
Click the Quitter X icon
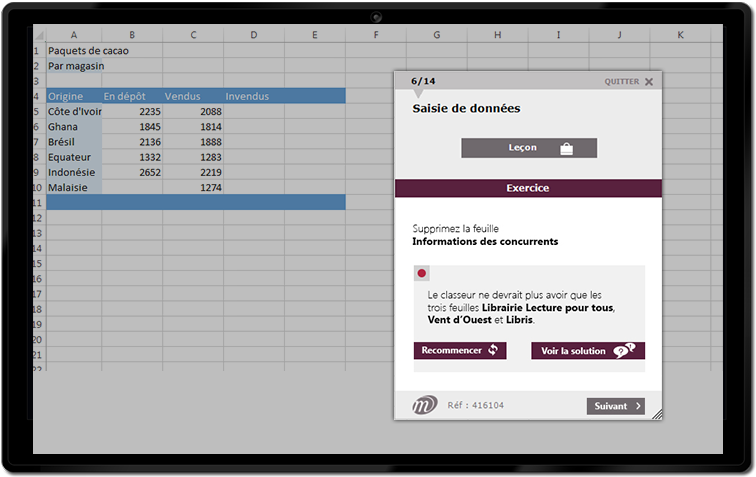(x=648, y=82)
